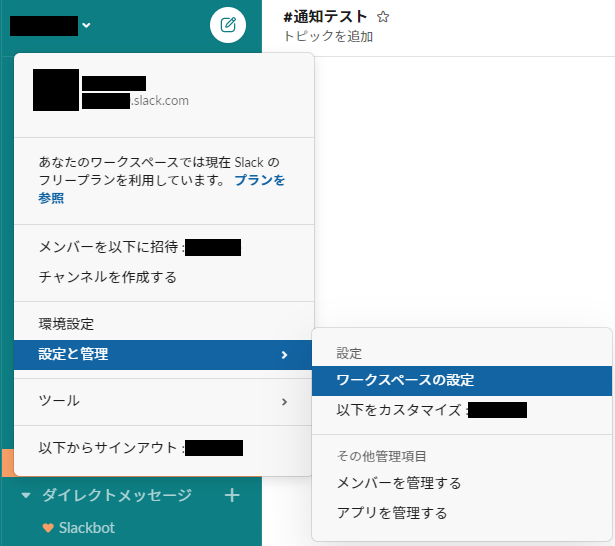Image resolution: width=615 pixels, height=546 pixels.
Task: Collapse the ダイレクトメッセージ section
Action: 26,495
